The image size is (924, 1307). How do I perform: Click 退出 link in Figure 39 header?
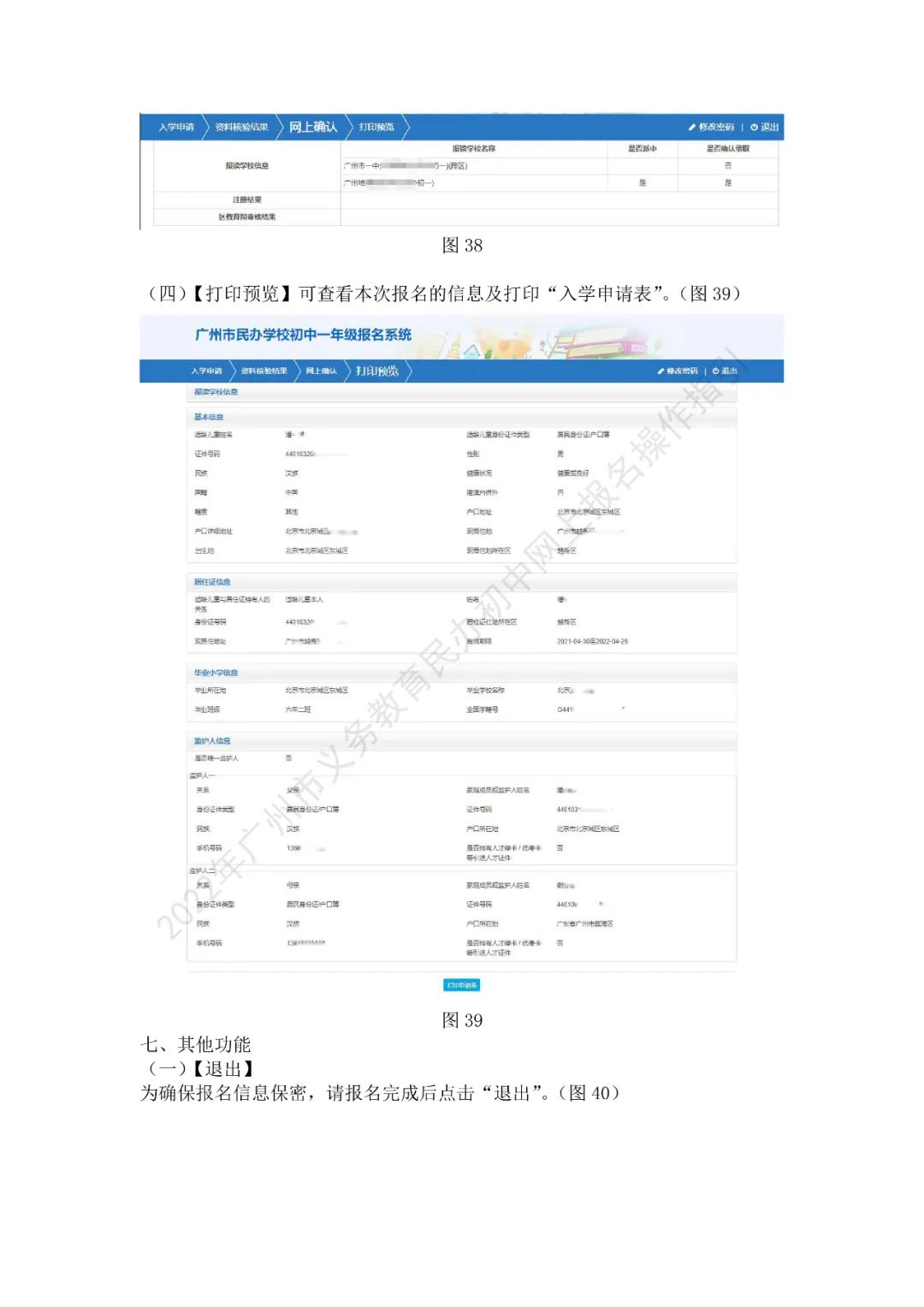(x=725, y=371)
